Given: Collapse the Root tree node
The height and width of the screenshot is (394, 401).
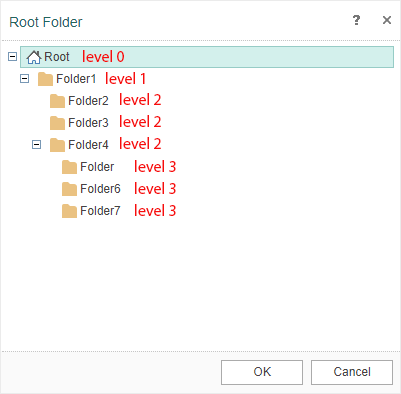Looking at the screenshot, I should click(x=12, y=57).
